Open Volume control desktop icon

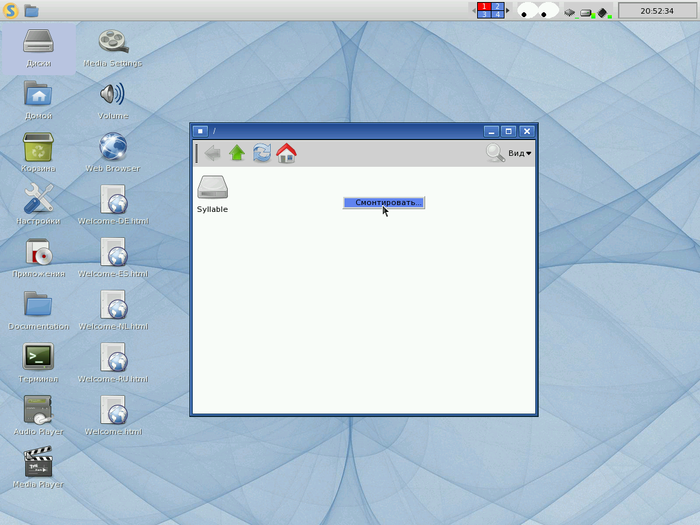coord(113,95)
